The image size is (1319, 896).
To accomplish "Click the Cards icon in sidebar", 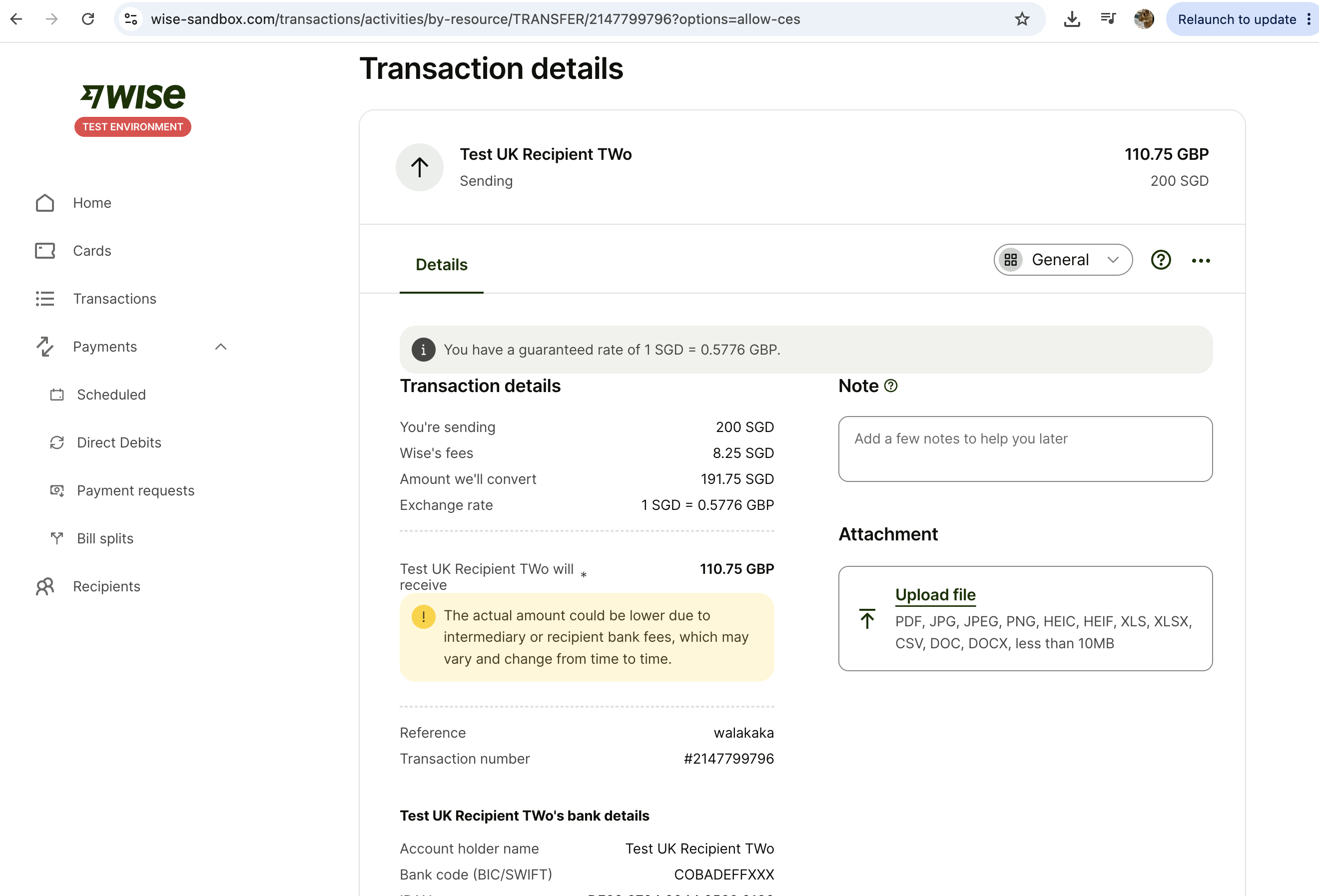I will 45,251.
